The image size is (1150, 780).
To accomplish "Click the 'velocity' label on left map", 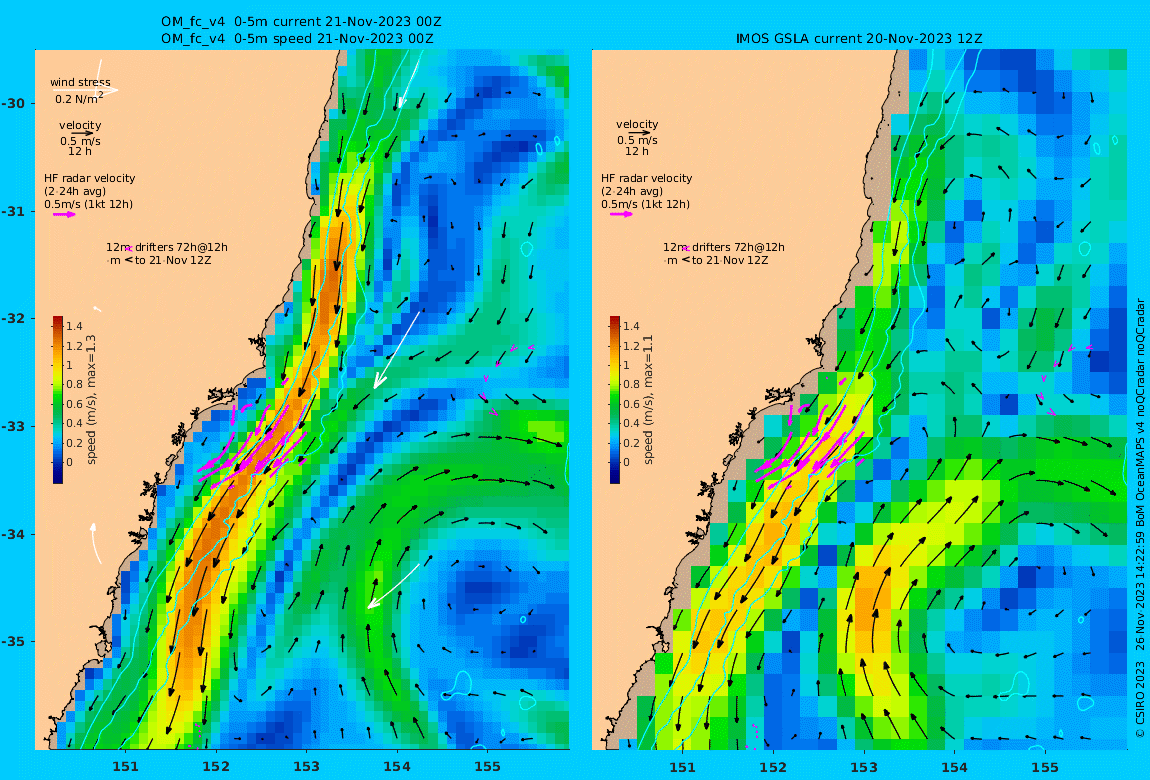I will [80, 125].
